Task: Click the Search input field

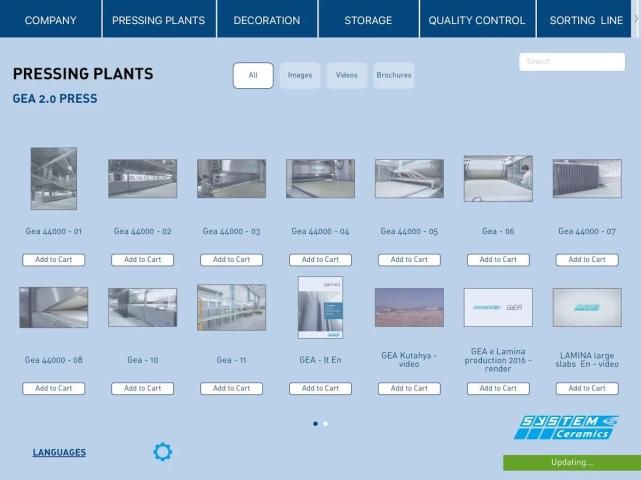Action: pyautogui.click(x=572, y=62)
